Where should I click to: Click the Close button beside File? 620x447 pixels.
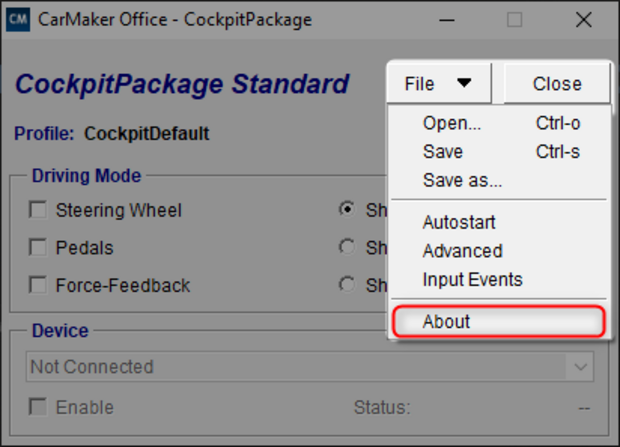tap(557, 83)
